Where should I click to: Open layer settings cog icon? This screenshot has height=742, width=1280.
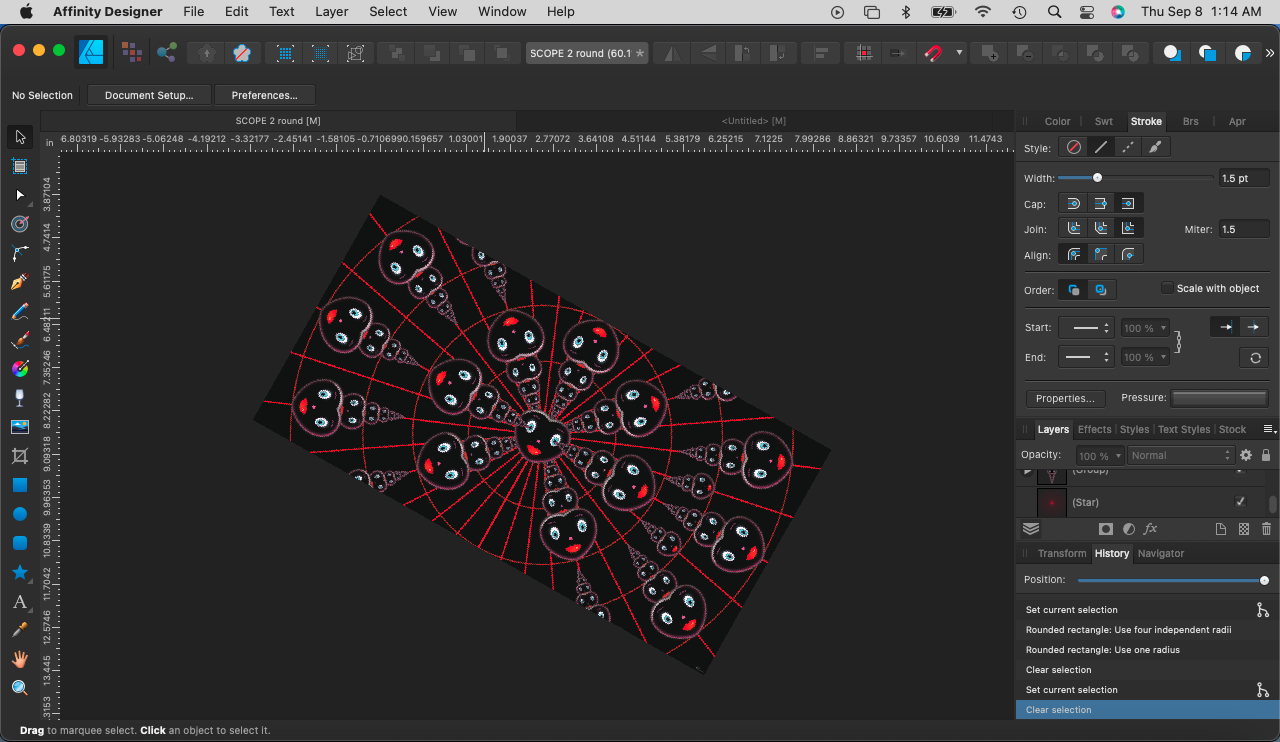click(x=1246, y=455)
